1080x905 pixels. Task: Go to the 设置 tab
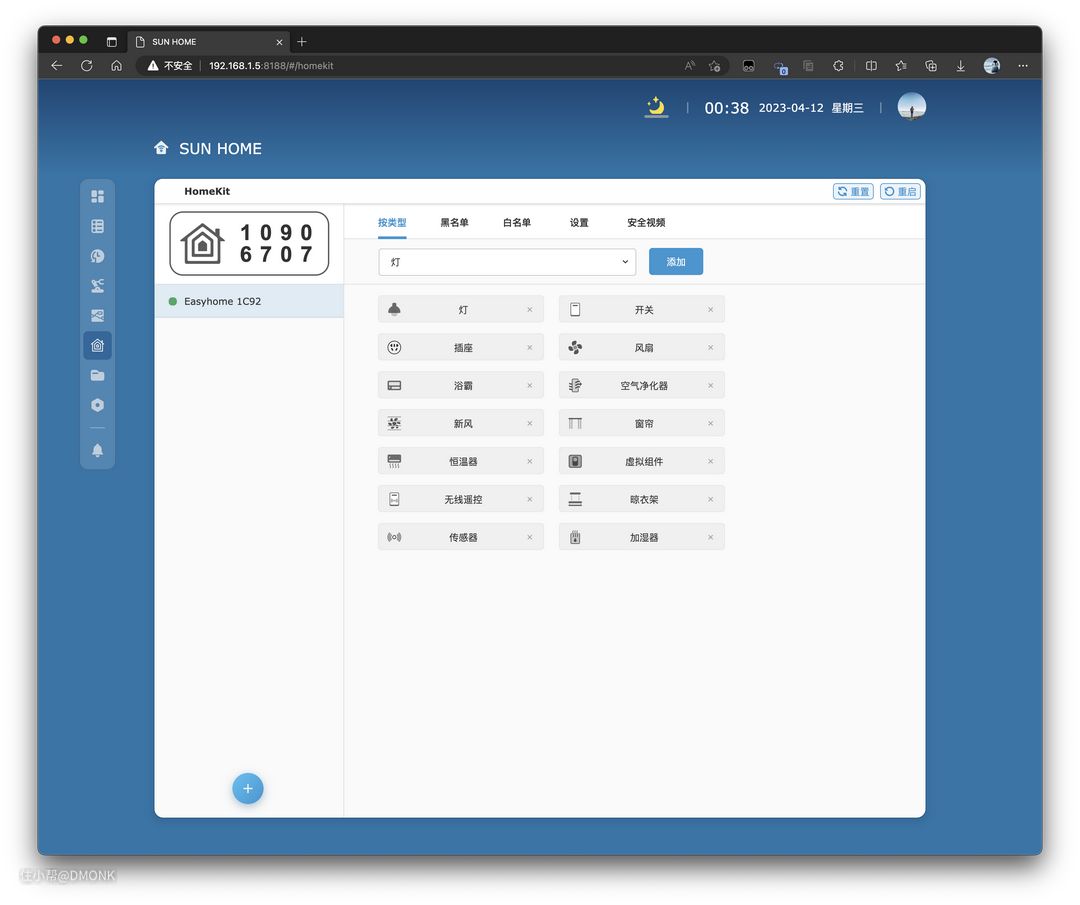pos(579,223)
